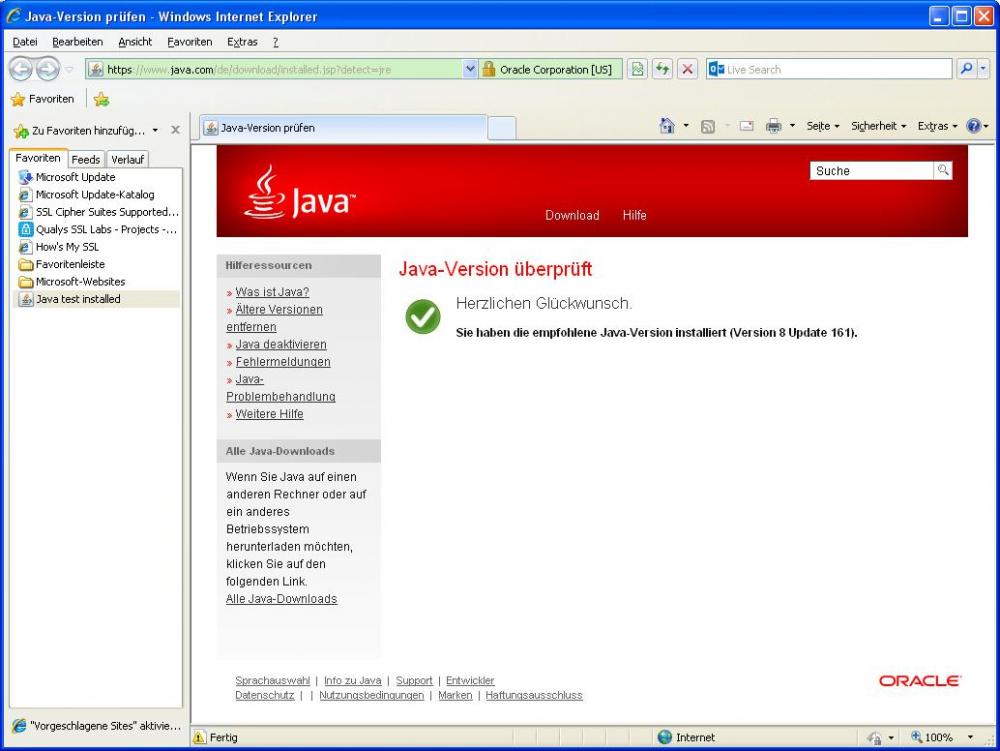
Task: Click the Oracle Corporation security lock icon
Action: pyautogui.click(x=489, y=69)
